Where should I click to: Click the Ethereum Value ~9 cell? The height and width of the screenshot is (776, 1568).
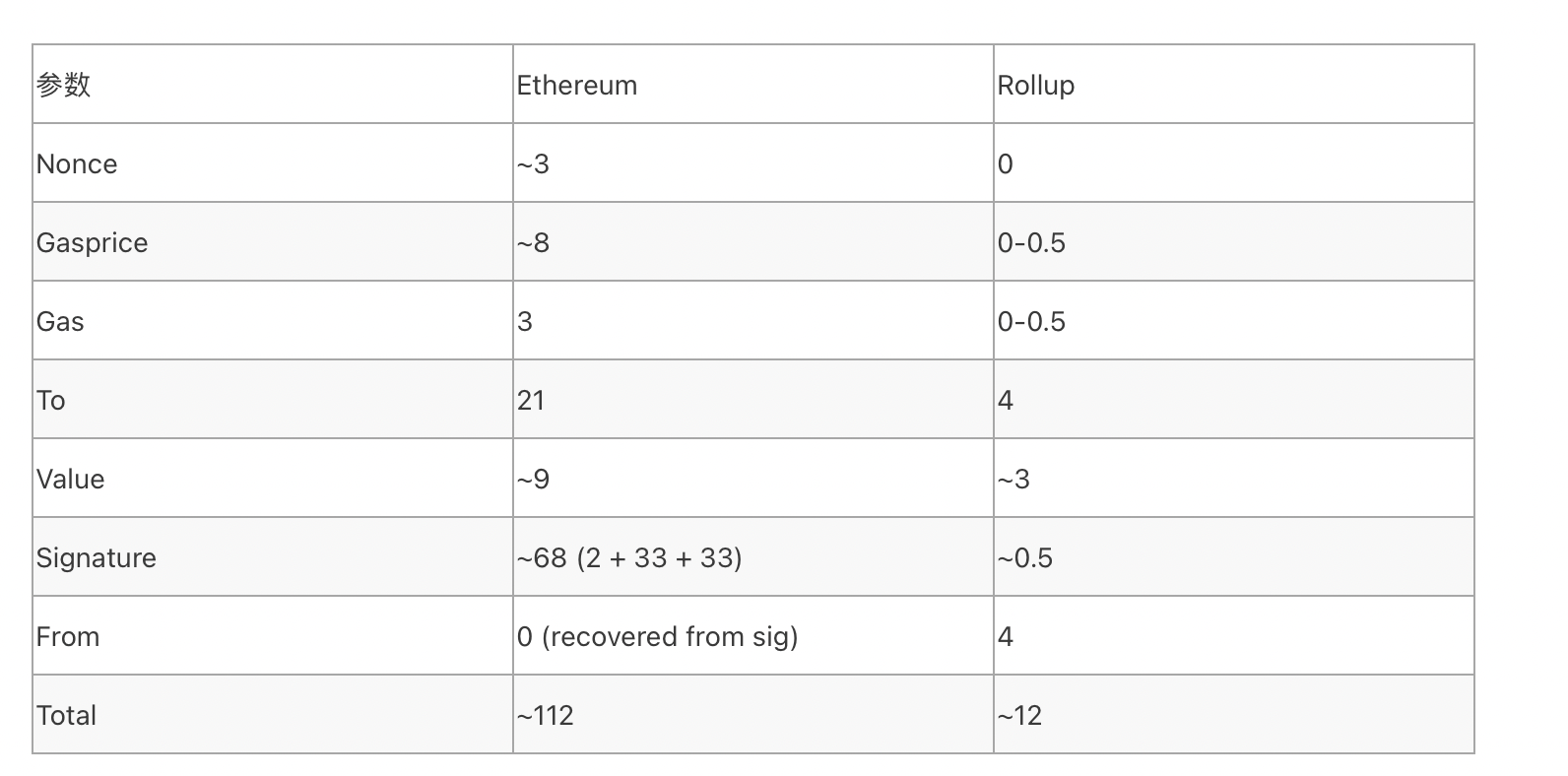pyautogui.click(x=534, y=480)
